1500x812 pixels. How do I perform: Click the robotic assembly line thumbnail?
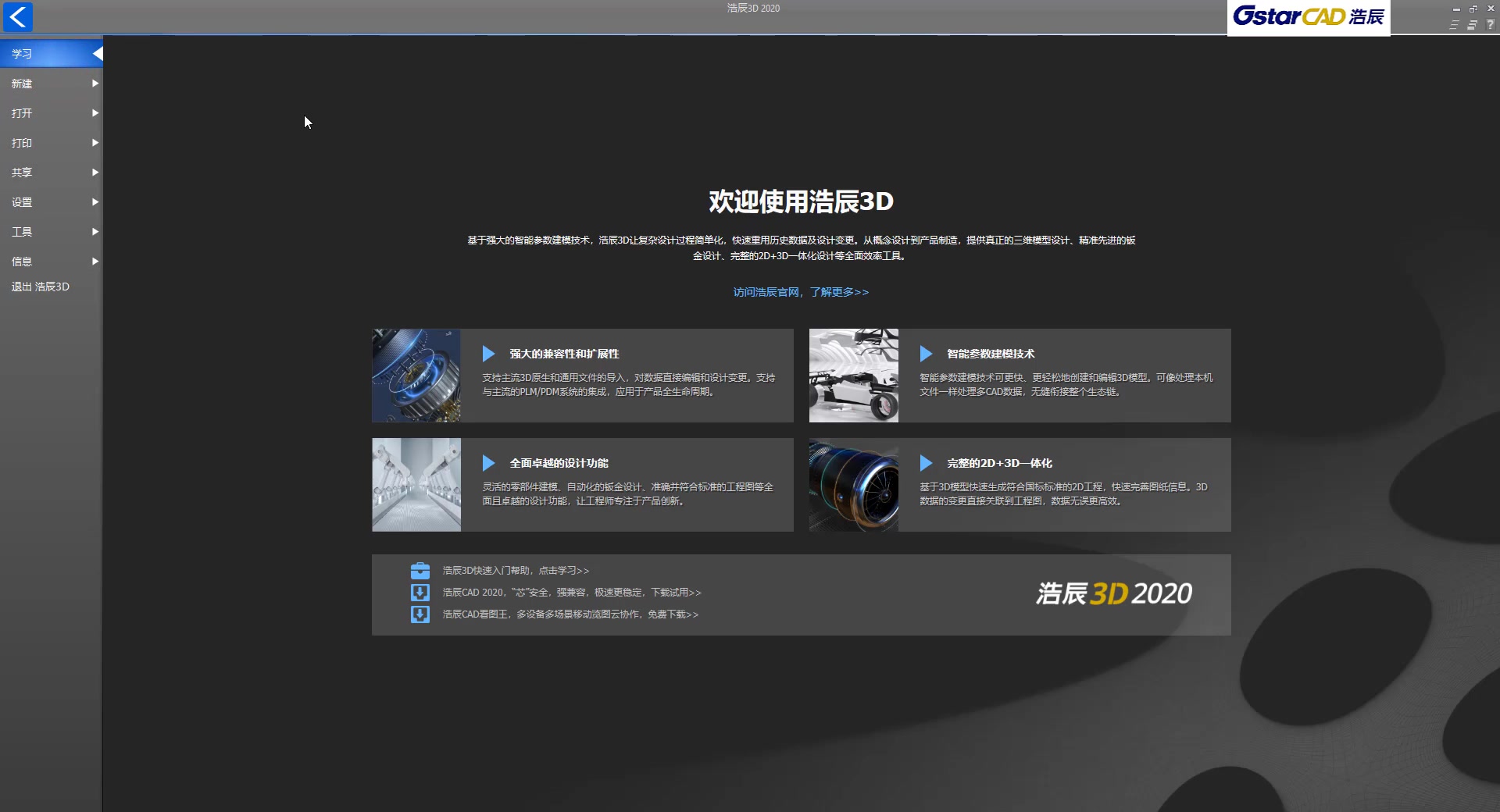pyautogui.click(x=416, y=485)
